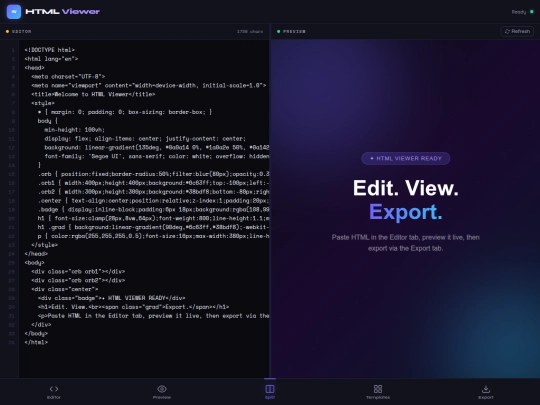The width and height of the screenshot is (540, 405).
Task: Click the h1 .grad CSS rule line
Action: pyautogui.click(x=153, y=227)
